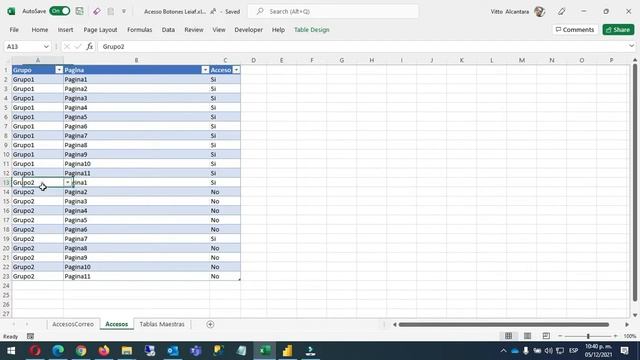Click the horizontal scroll right arrow
The height and width of the screenshot is (360, 640).
coord(627,324)
